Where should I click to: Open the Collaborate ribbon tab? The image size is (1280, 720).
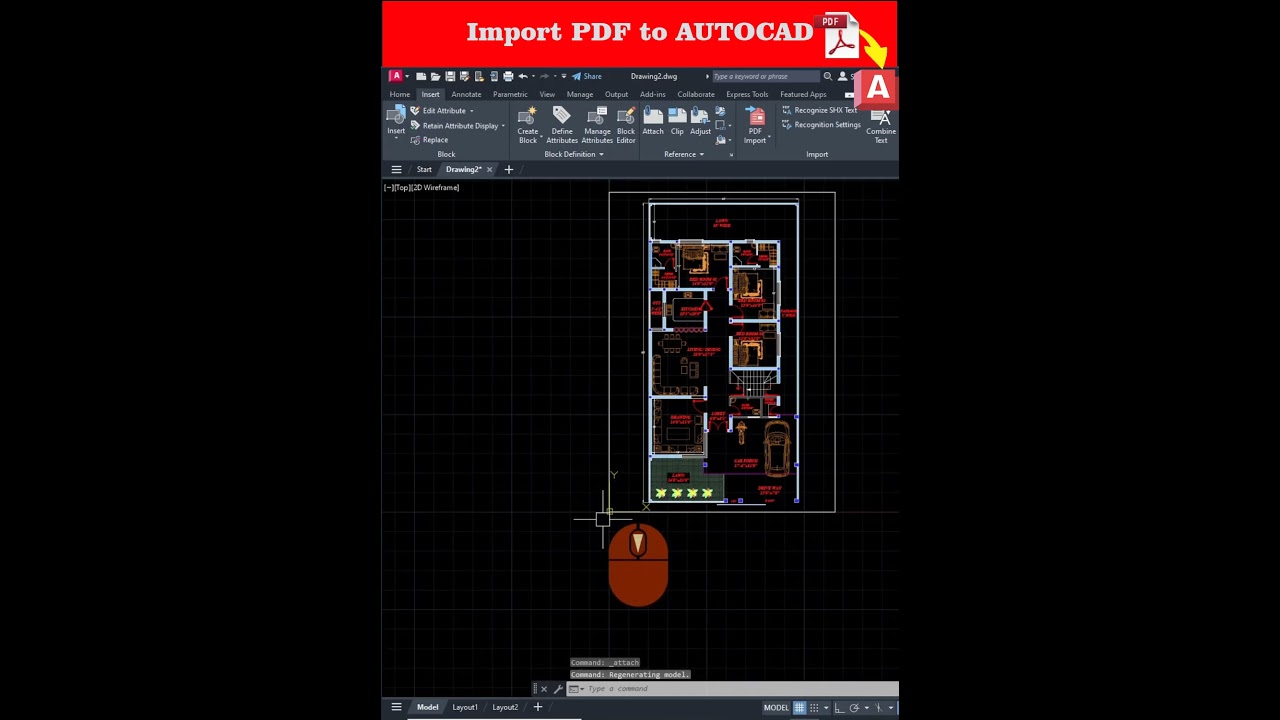pyautogui.click(x=696, y=94)
